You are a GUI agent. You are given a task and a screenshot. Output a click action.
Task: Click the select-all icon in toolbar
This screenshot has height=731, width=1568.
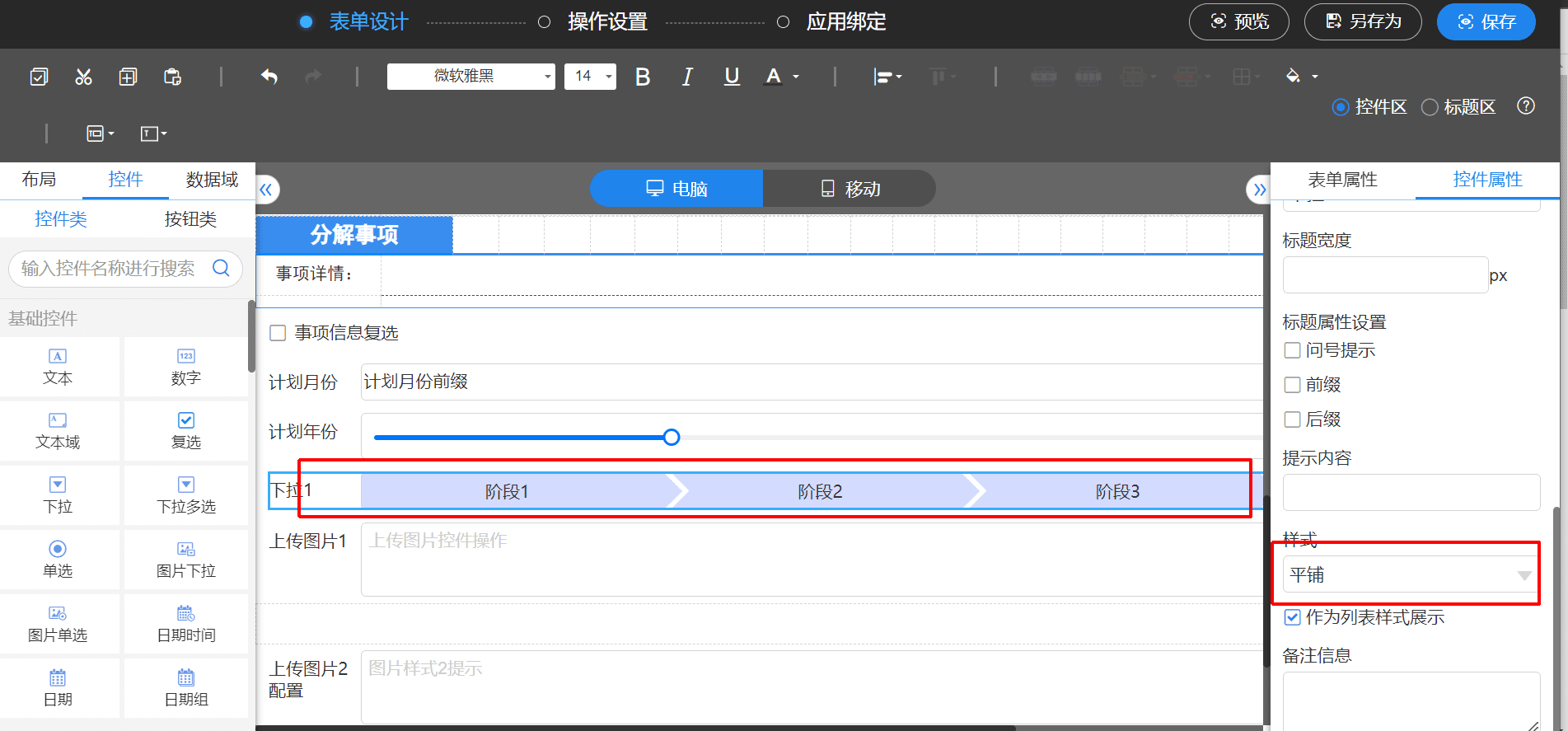click(39, 77)
